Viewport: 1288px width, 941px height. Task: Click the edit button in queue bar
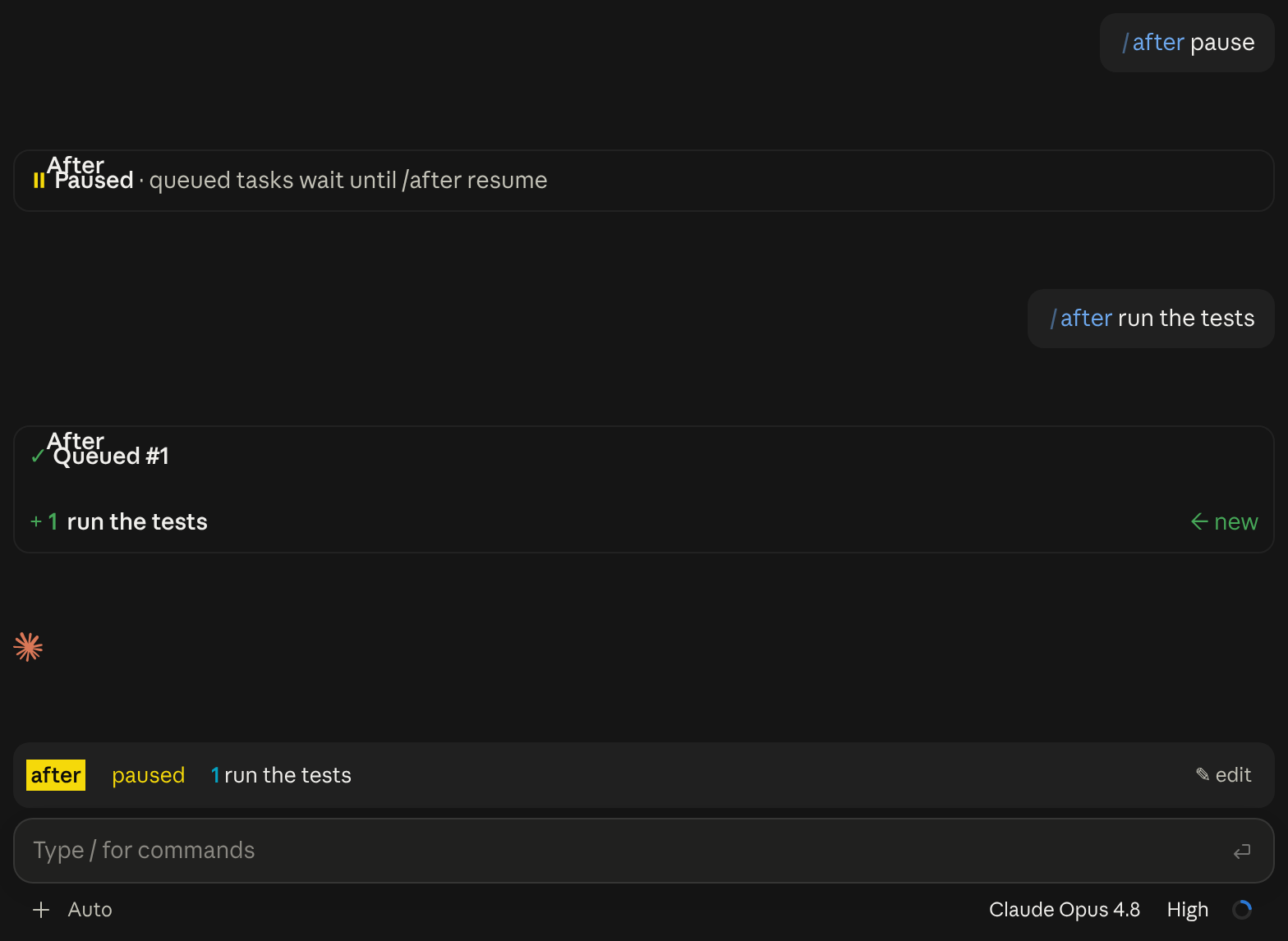click(x=1223, y=775)
